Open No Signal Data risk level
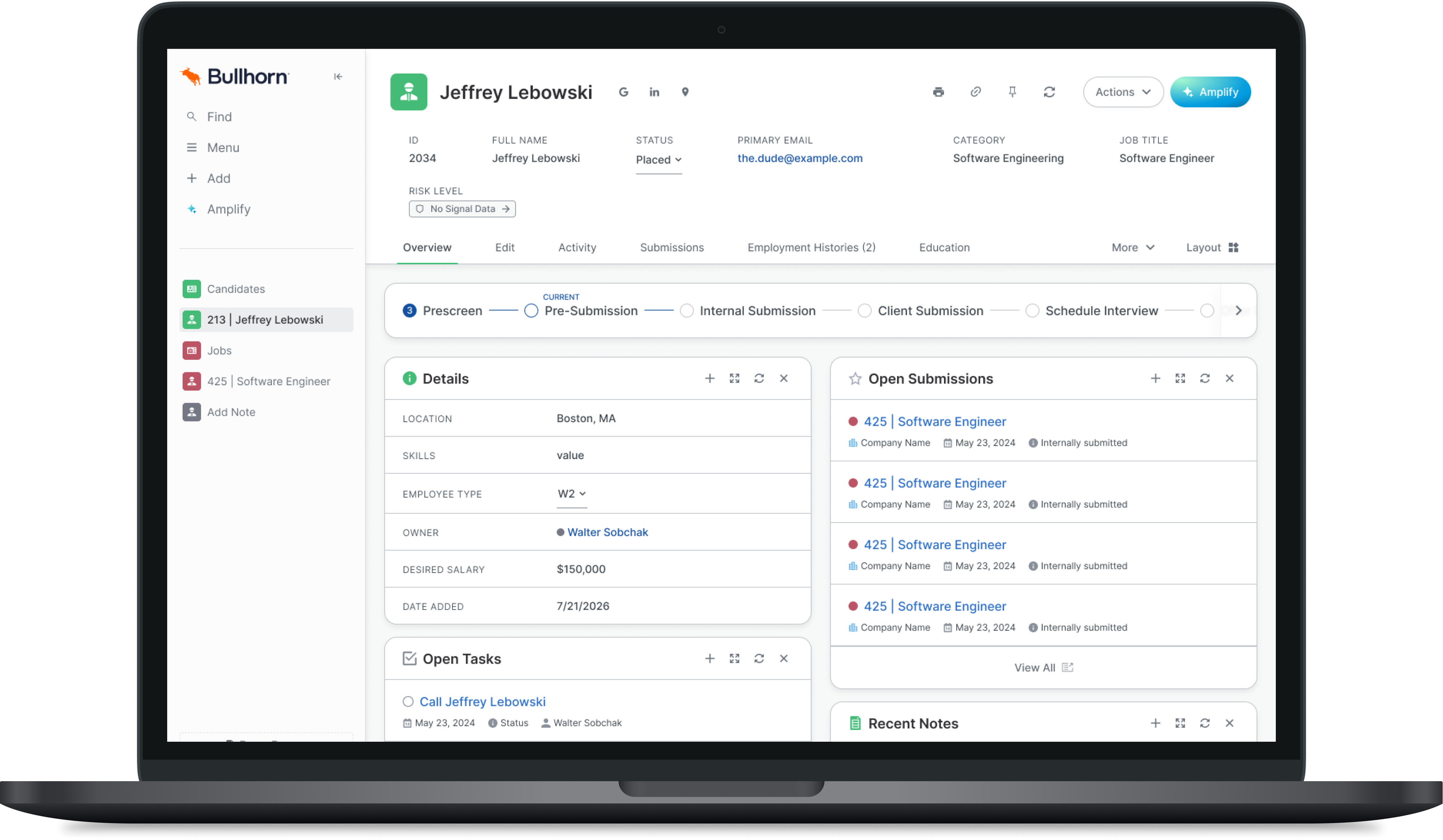This screenshot has height=840, width=1443. [x=462, y=209]
